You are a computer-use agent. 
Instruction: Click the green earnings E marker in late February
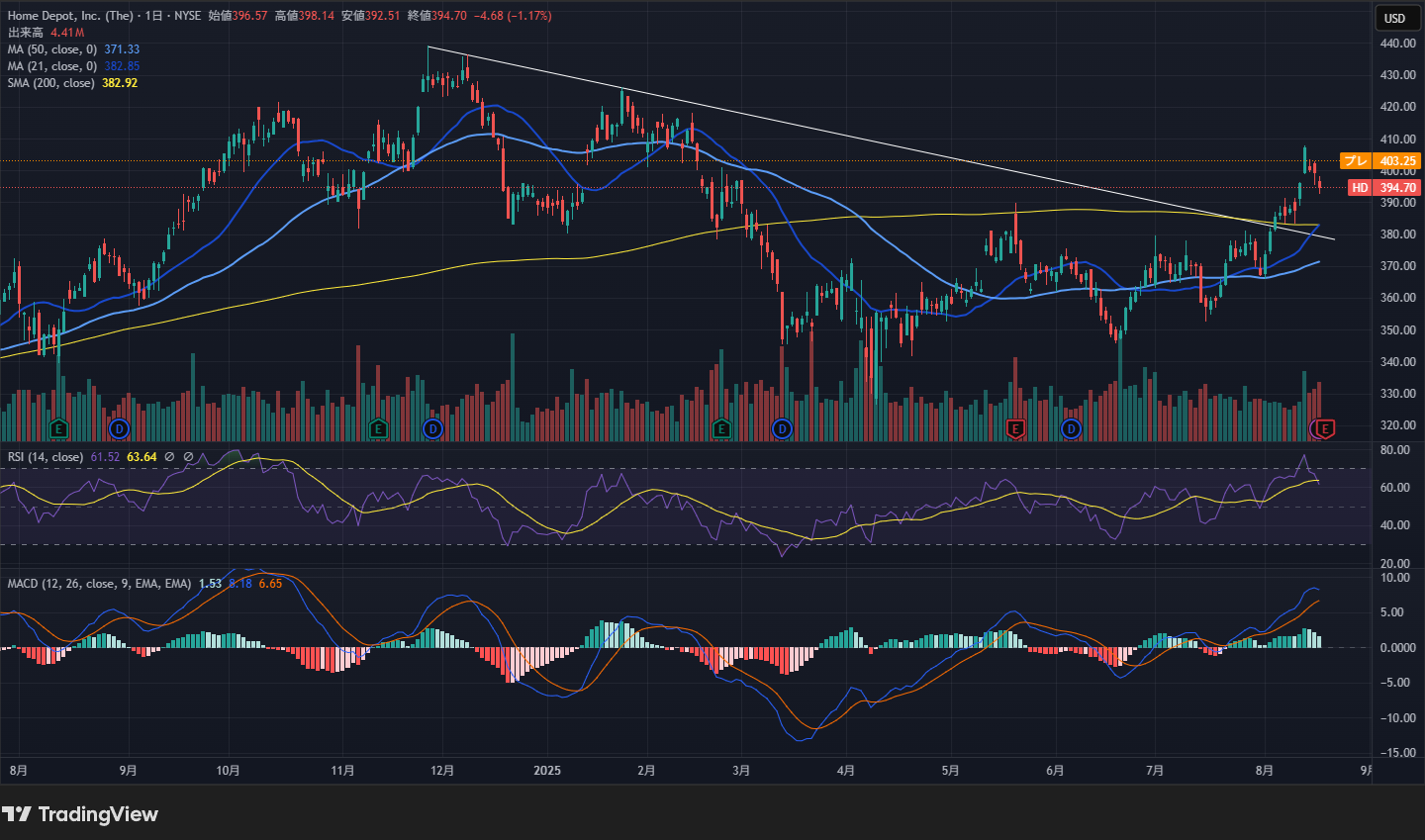[721, 428]
